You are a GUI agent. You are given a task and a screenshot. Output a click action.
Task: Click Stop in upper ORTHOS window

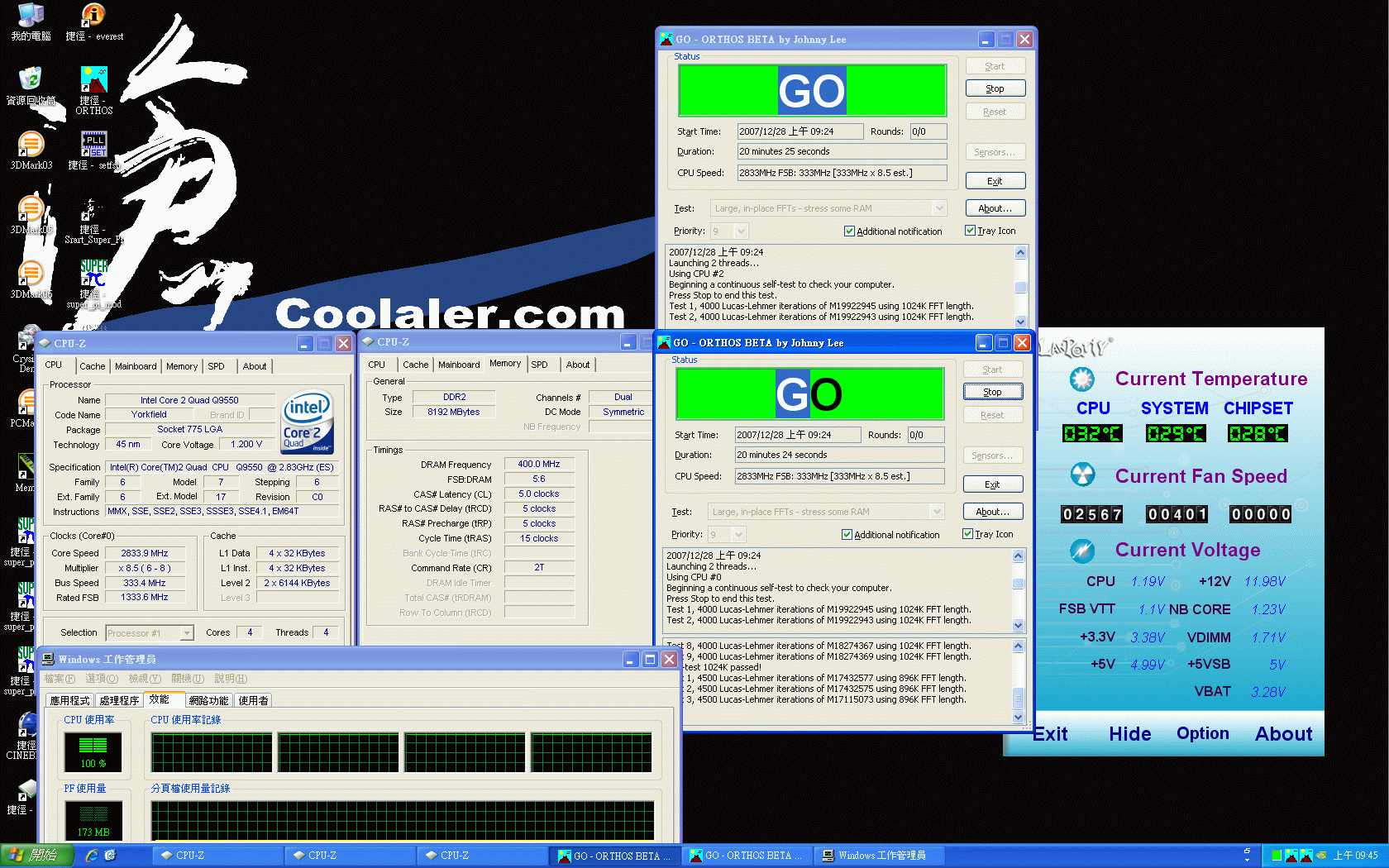click(995, 88)
